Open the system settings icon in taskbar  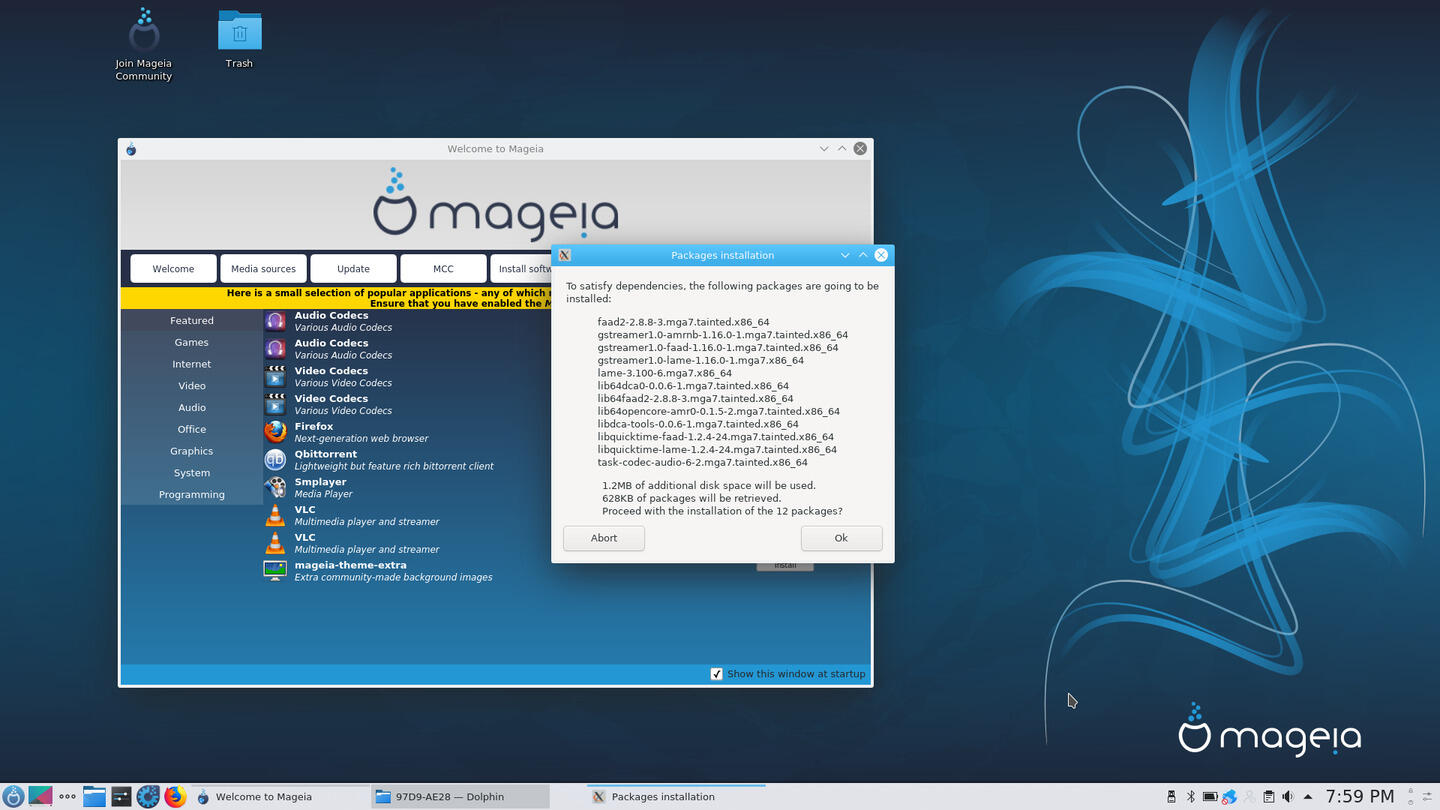(x=121, y=796)
